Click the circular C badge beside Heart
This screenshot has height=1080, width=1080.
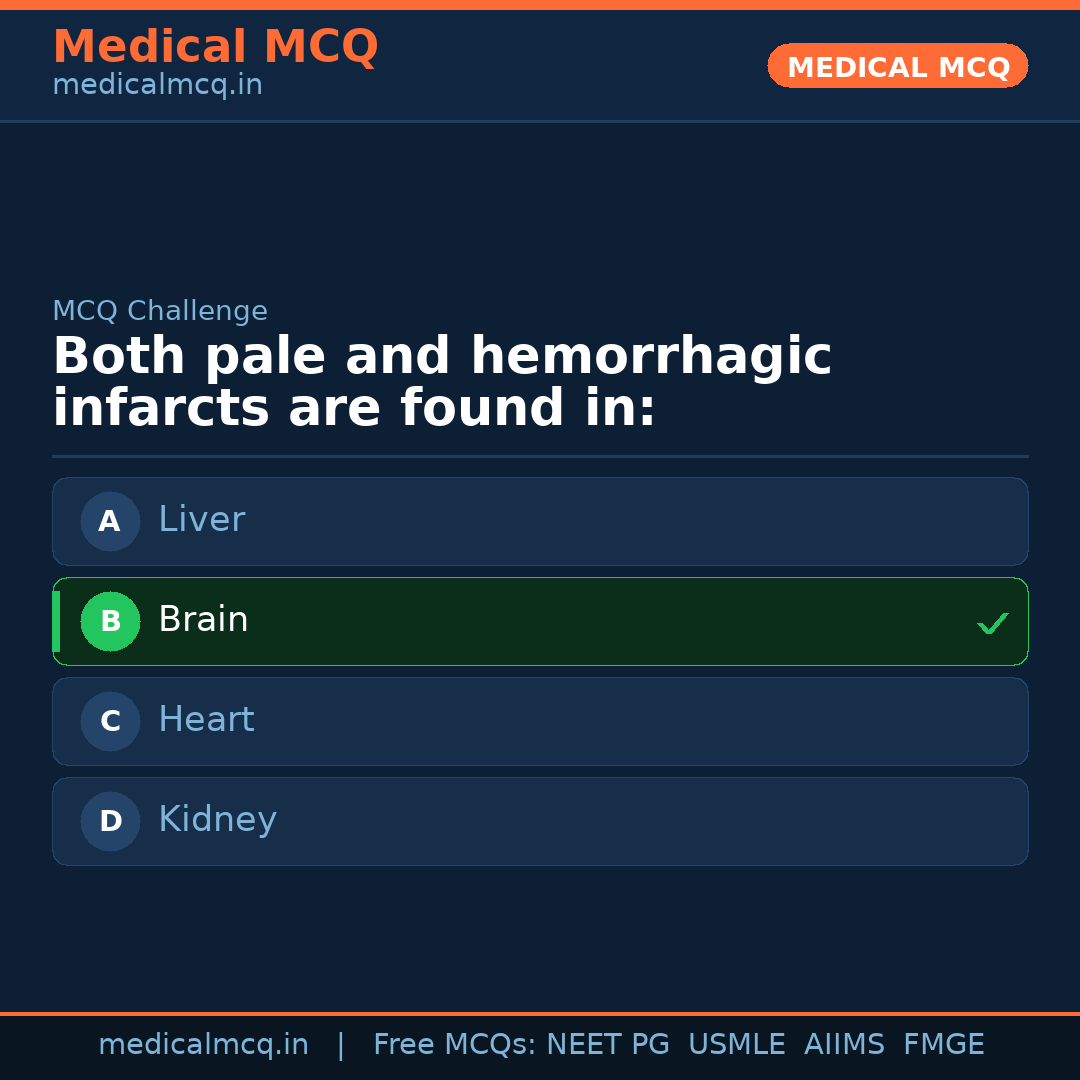(110, 721)
